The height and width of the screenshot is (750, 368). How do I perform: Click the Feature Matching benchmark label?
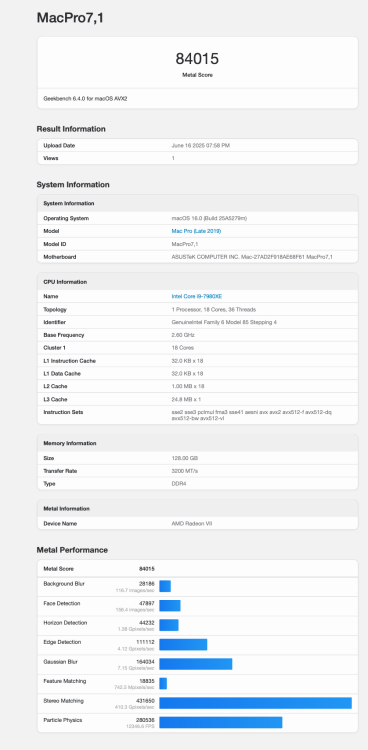tap(65, 681)
